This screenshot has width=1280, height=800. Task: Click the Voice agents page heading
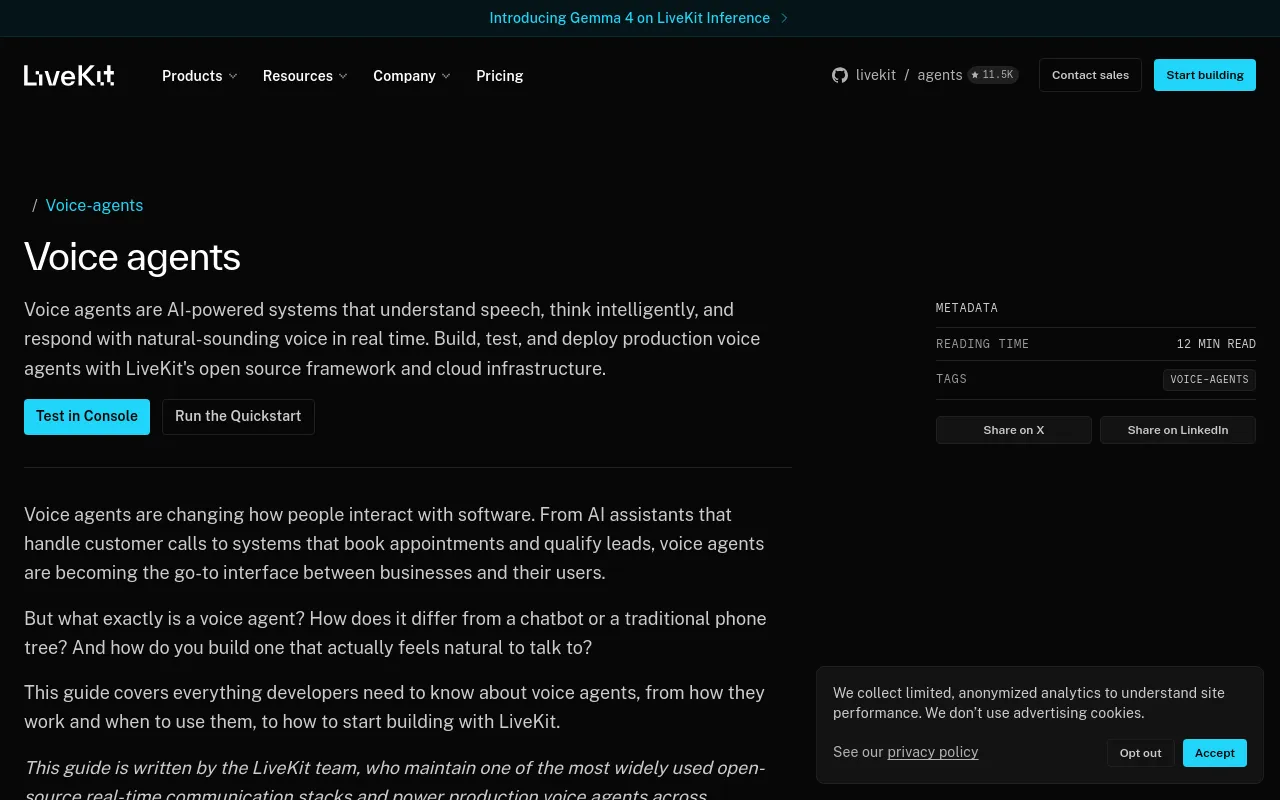132,257
